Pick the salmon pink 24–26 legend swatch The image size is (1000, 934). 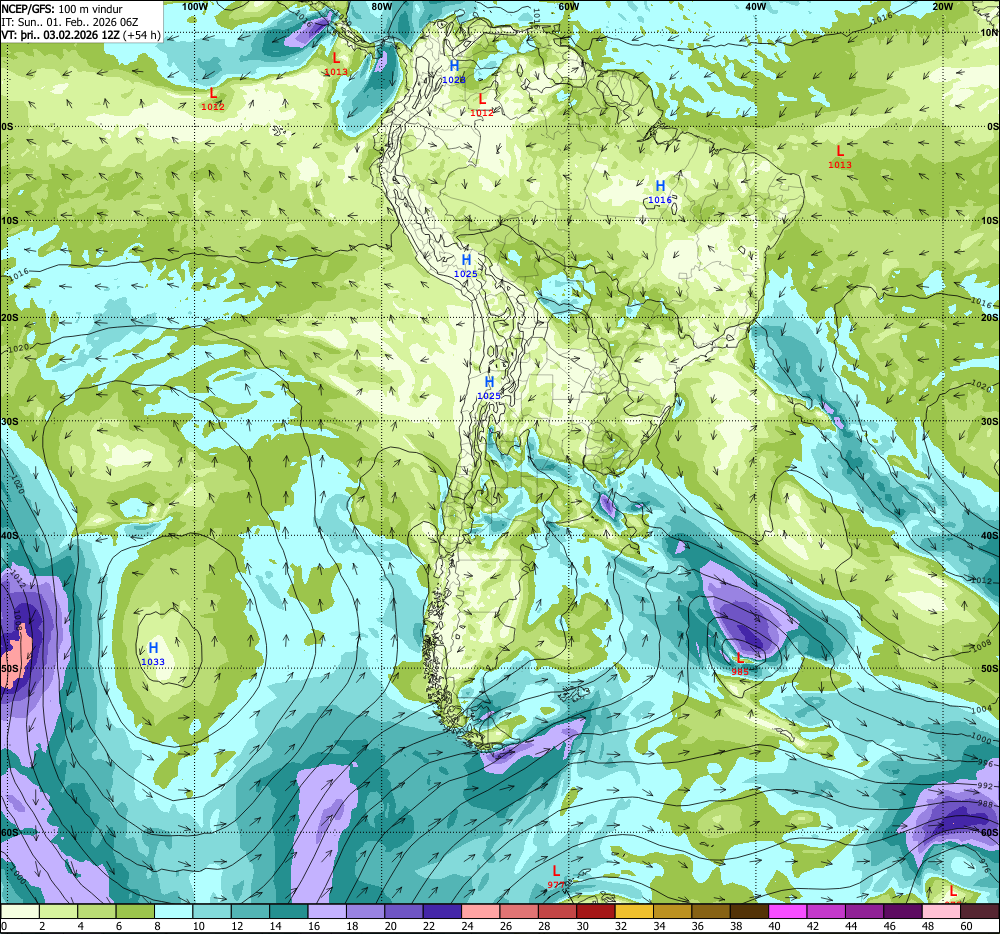pos(481,912)
